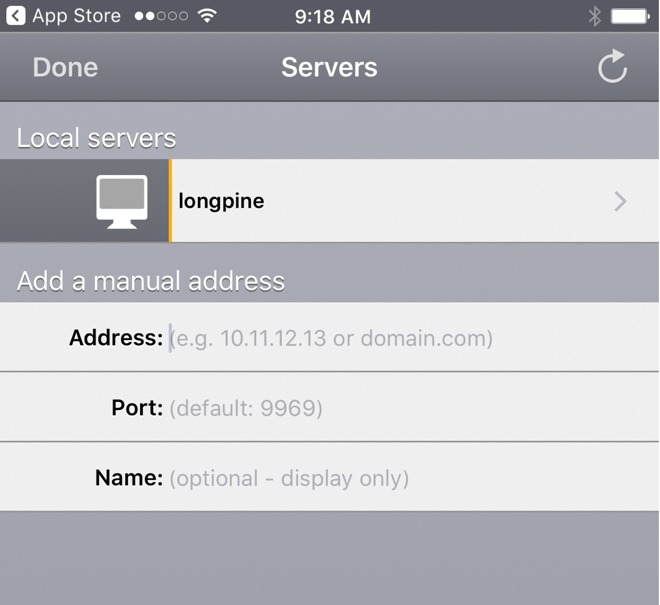Tap the Bluetooth status icon

click(x=594, y=16)
